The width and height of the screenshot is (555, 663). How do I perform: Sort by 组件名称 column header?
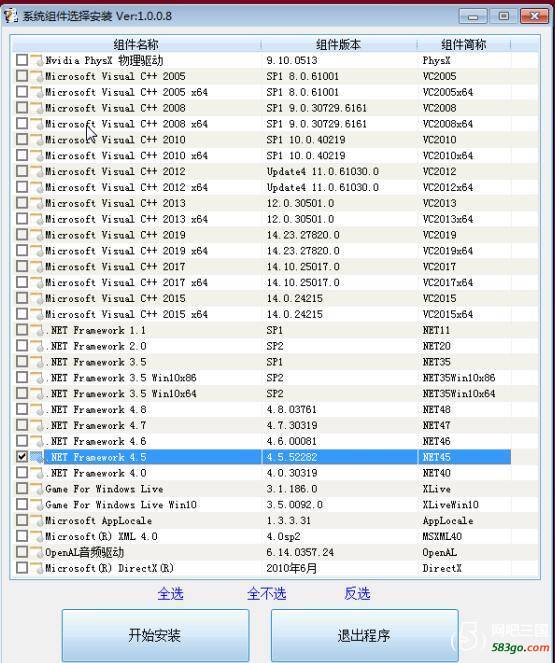click(136, 44)
